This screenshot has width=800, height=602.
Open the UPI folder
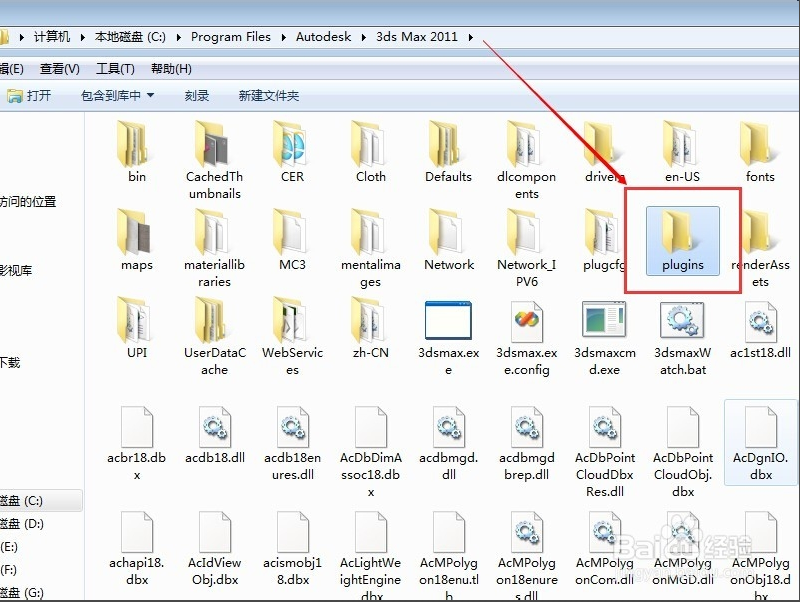[x=136, y=327]
